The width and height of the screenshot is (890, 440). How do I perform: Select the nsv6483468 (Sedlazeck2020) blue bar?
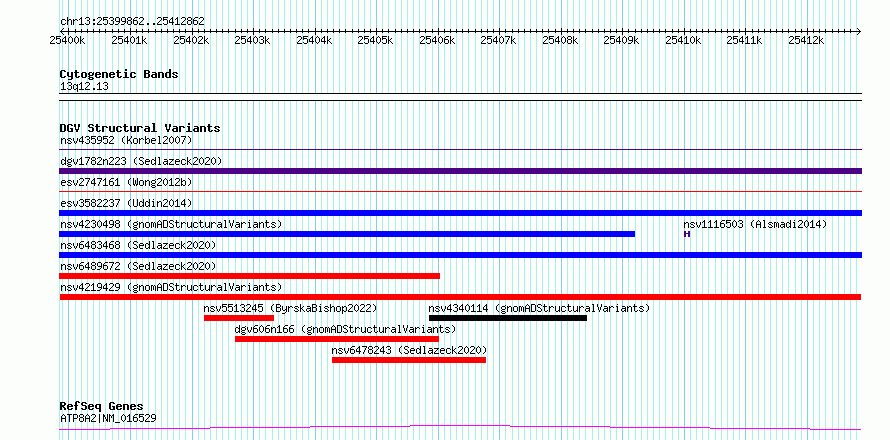[460, 255]
